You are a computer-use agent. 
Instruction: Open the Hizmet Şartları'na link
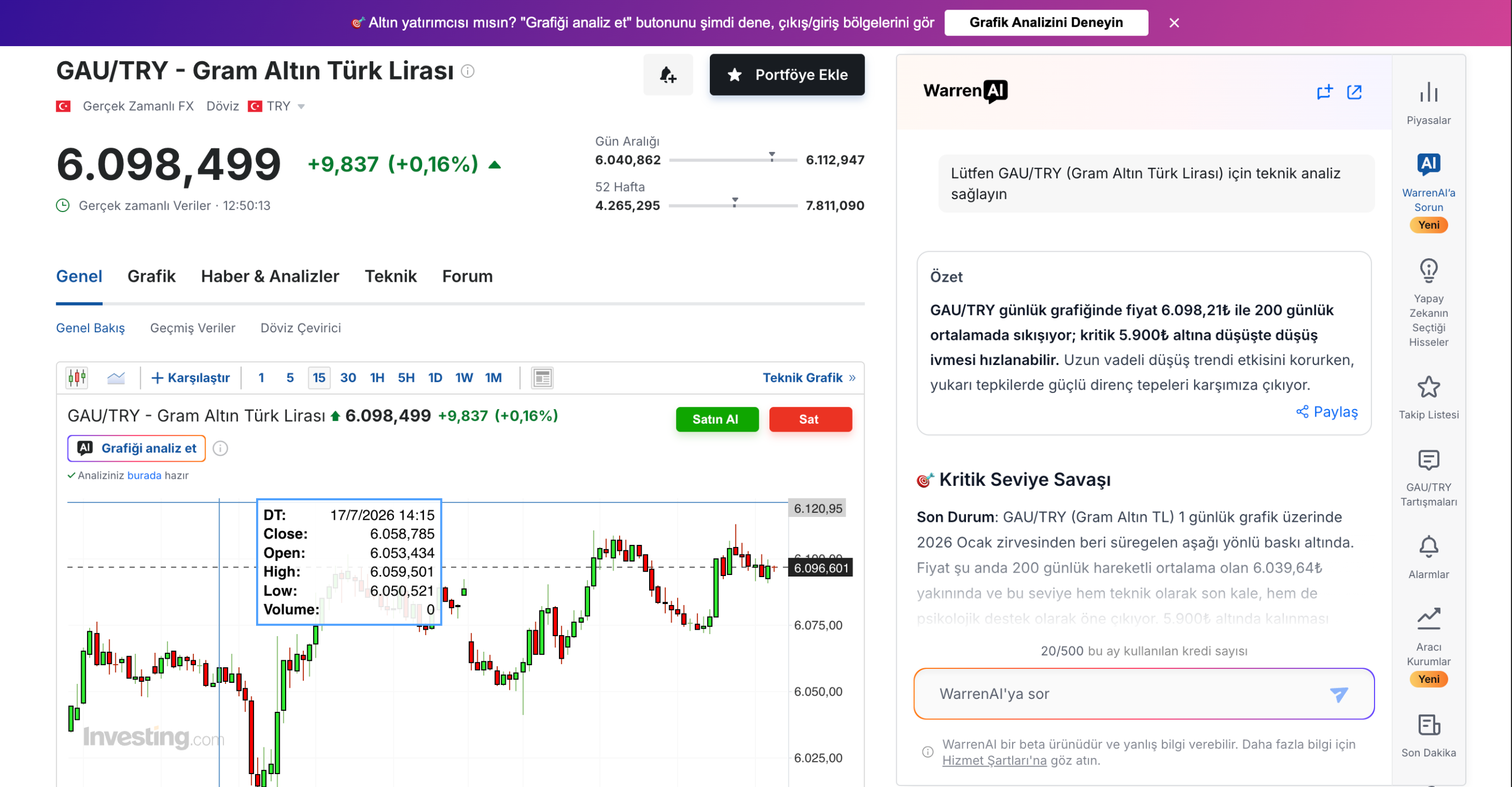click(x=994, y=761)
